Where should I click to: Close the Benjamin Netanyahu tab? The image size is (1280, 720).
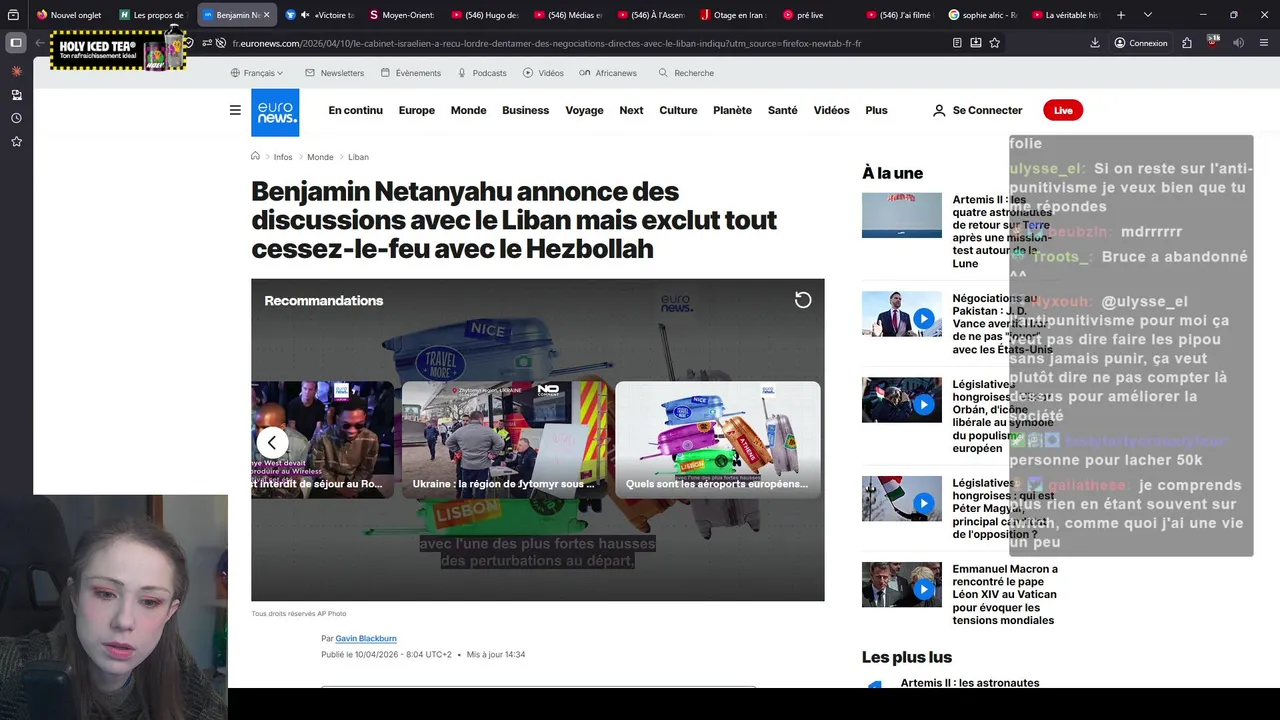pos(266,15)
